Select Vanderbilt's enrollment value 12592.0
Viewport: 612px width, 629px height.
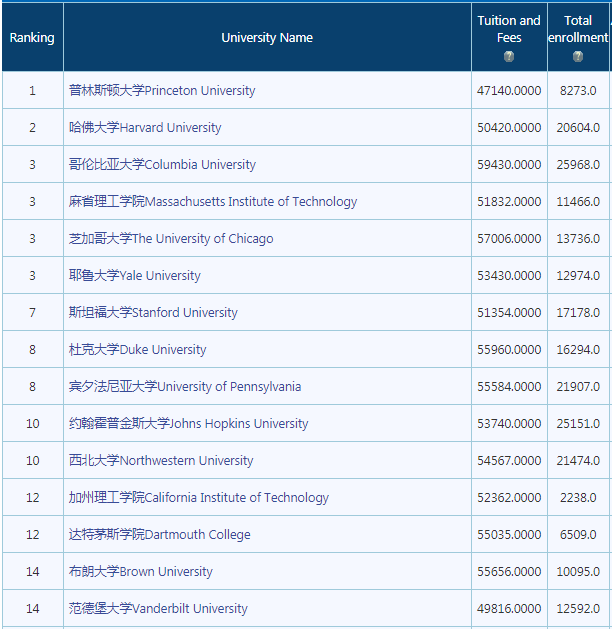(x=578, y=609)
